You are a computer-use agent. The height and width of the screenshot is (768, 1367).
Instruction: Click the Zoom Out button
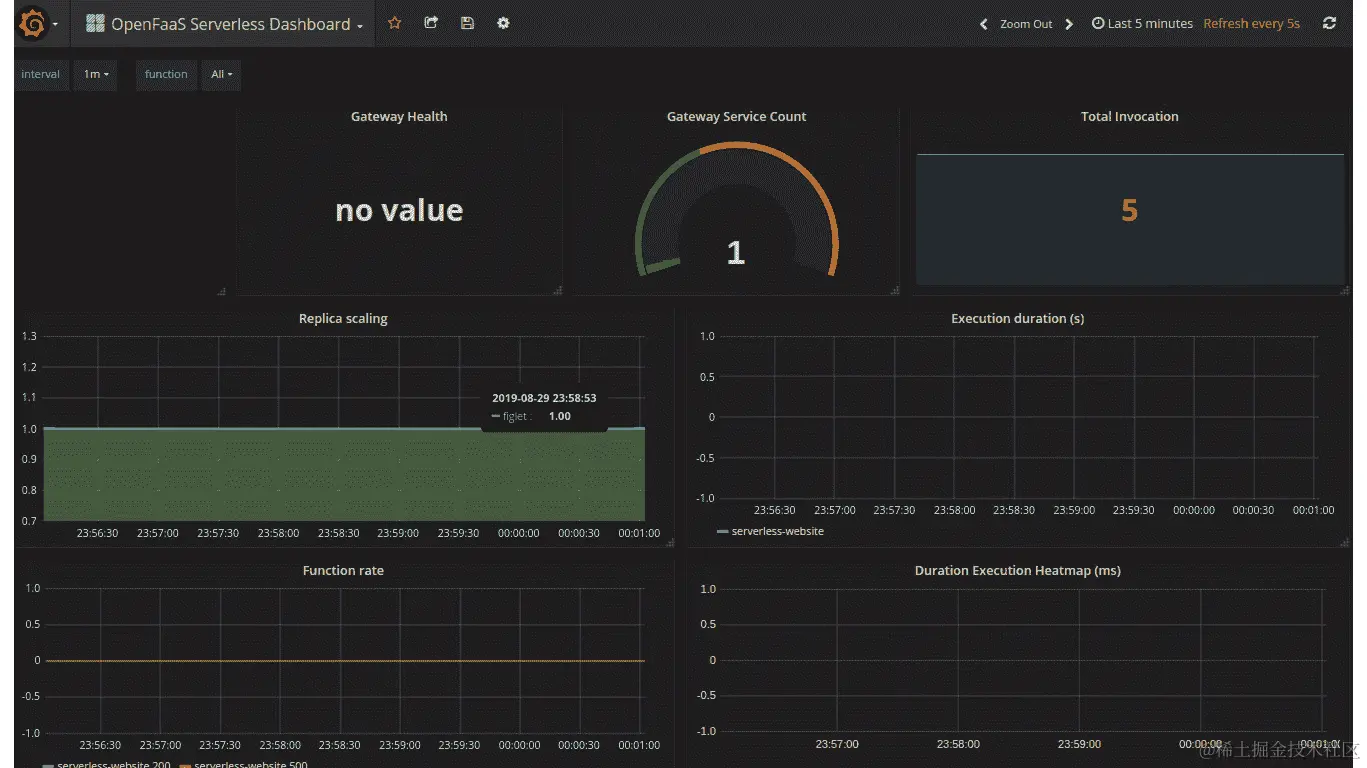point(1026,23)
